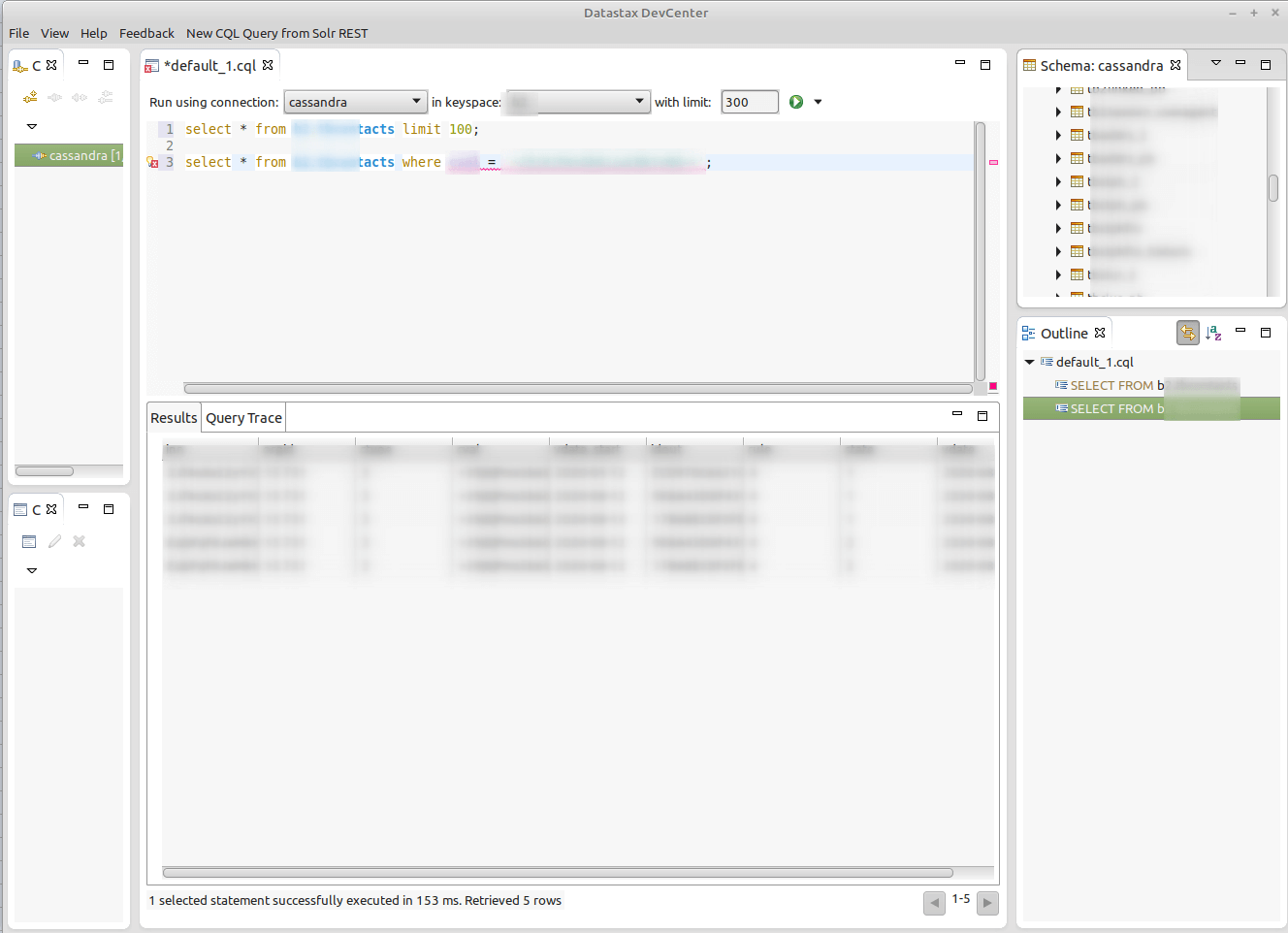Screen dimensions: 1288x933
Task: Switch to the Results tab
Action: [174, 418]
